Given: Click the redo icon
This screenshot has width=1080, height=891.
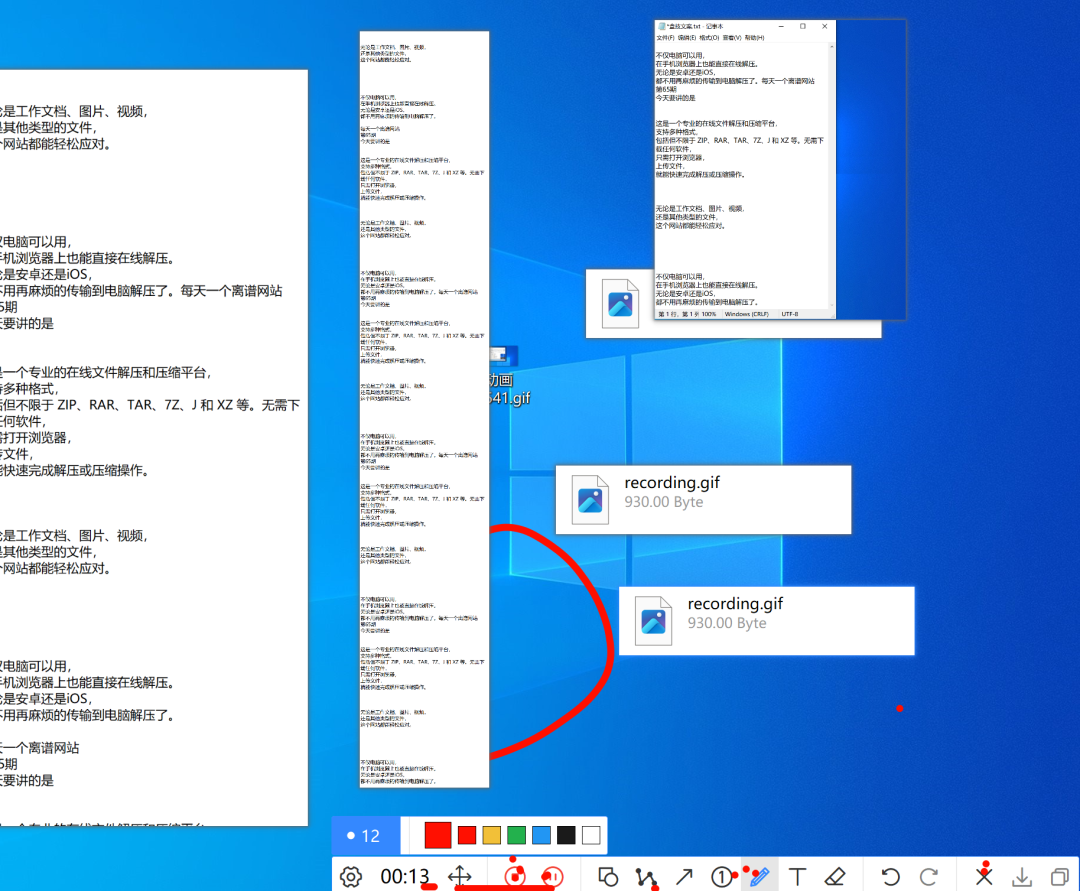Looking at the screenshot, I should tap(928, 876).
